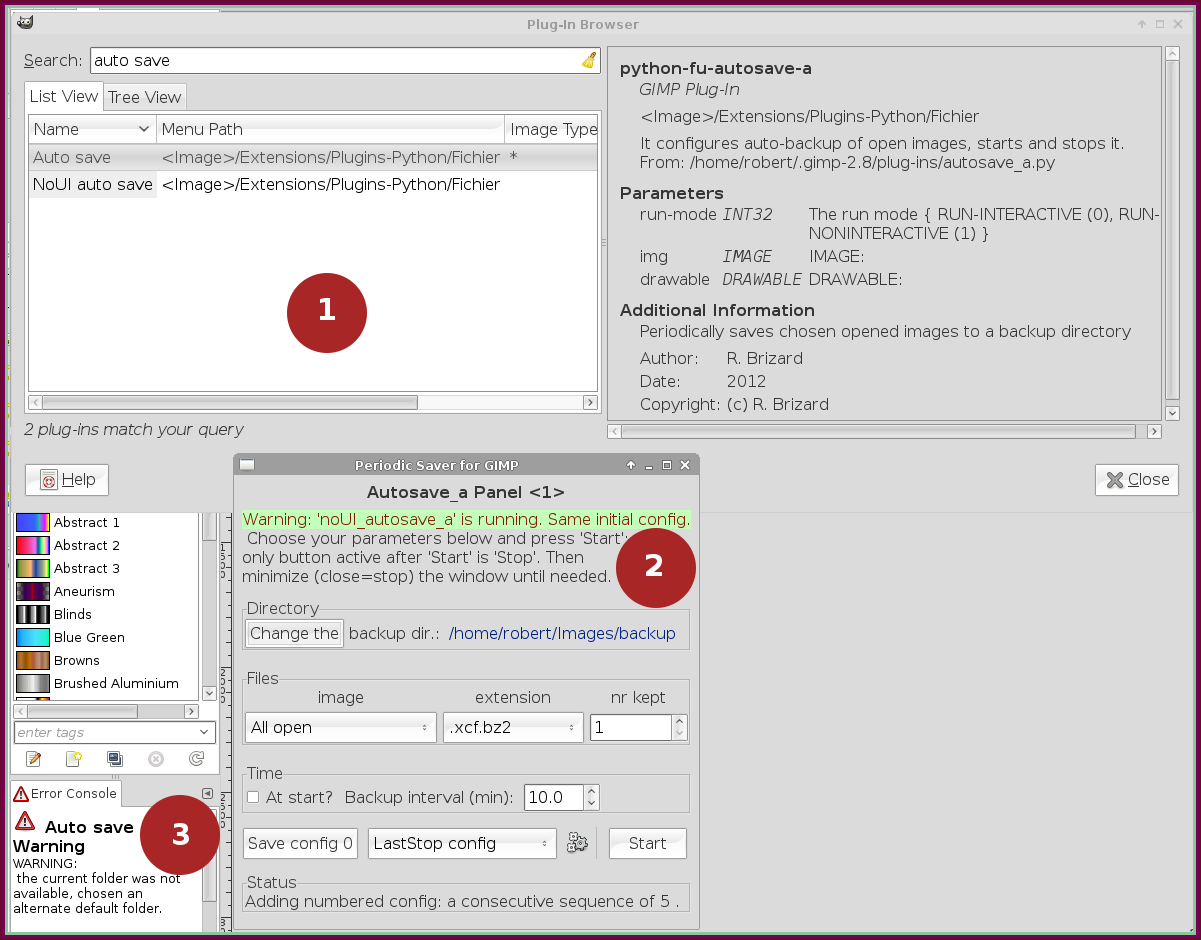Select the 'Auto save' plug-in row

tap(313, 157)
